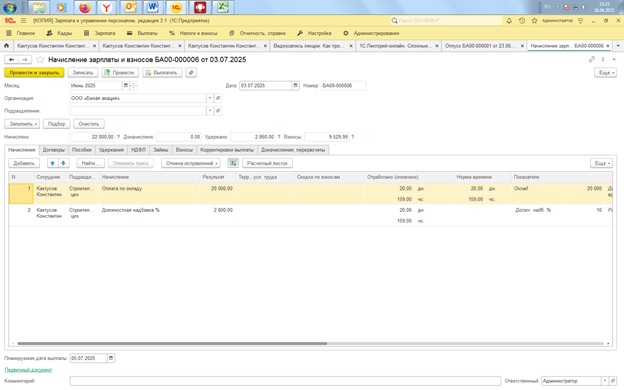Show help for Начислено amount
This screenshot has height=390, width=624.
click(118, 137)
